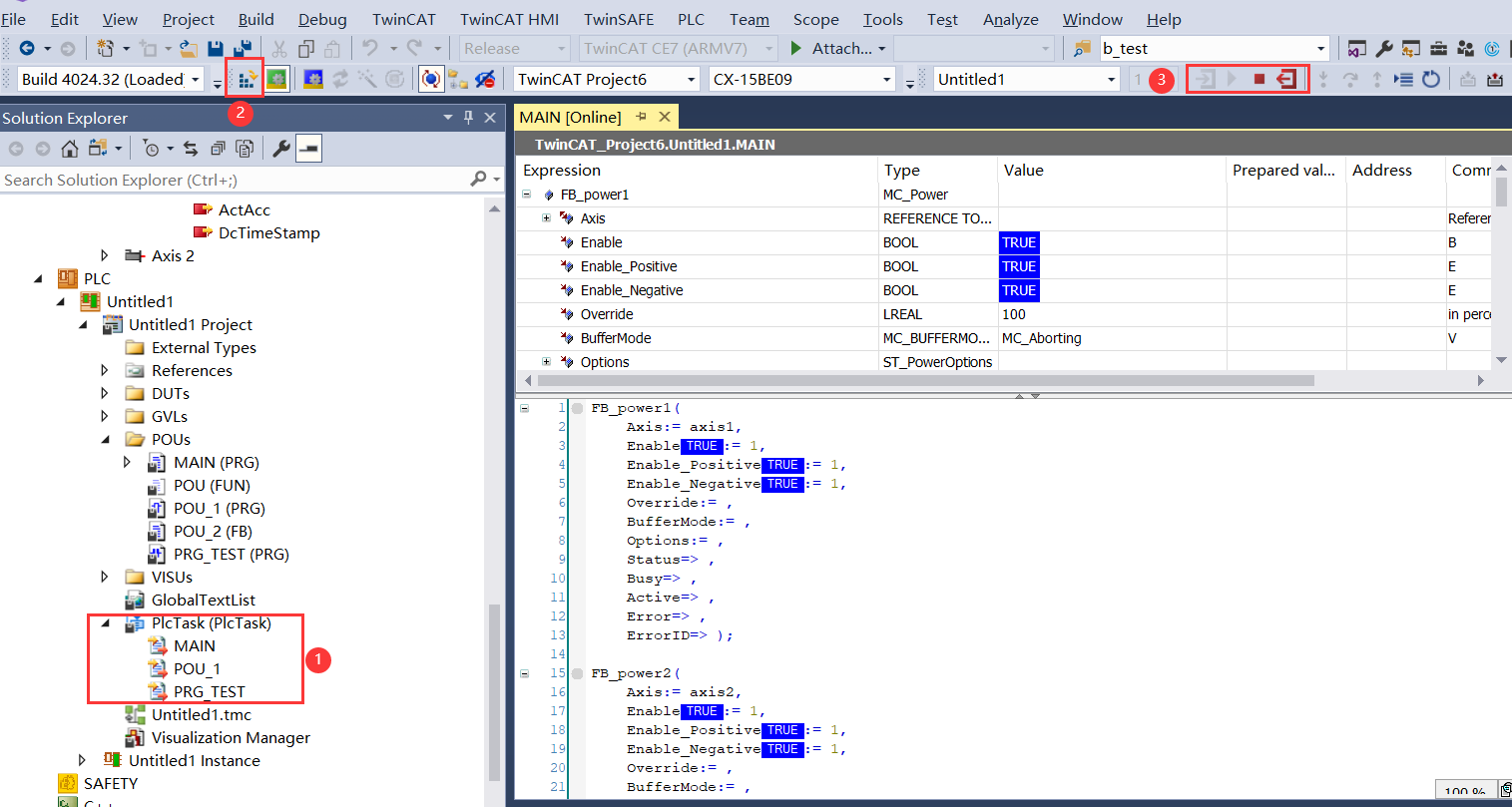Viewport: 1512px width, 807px height.
Task: Open the Untitled1 PLC project dropdown
Action: coord(1112,79)
